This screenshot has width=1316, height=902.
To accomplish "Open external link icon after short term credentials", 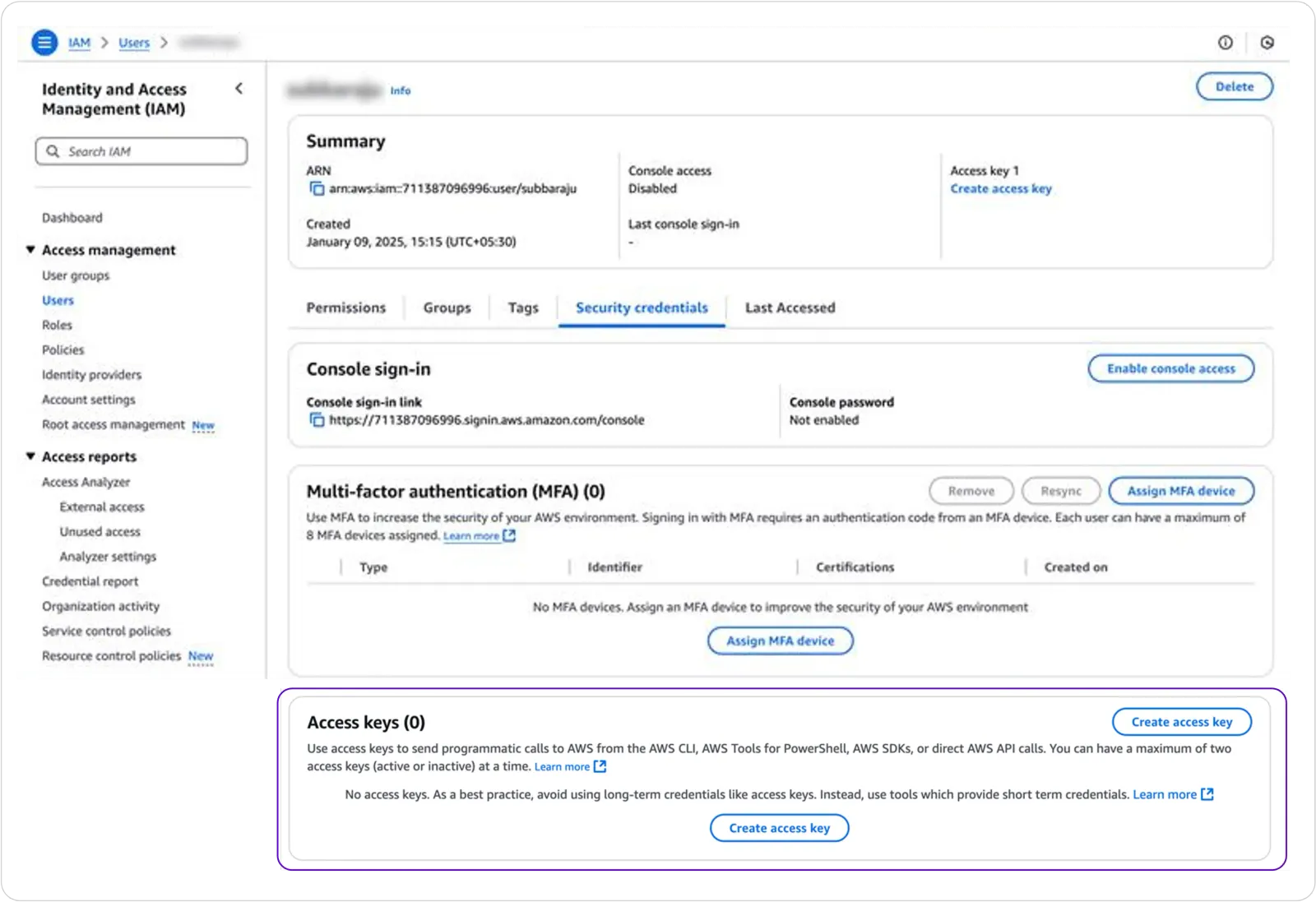I will point(1207,794).
